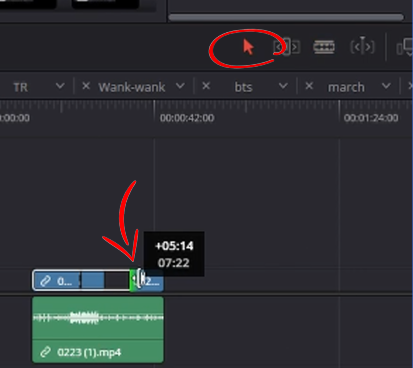Expand the bts tab dropdown chevron
This screenshot has width=413, height=368.
coord(283,86)
